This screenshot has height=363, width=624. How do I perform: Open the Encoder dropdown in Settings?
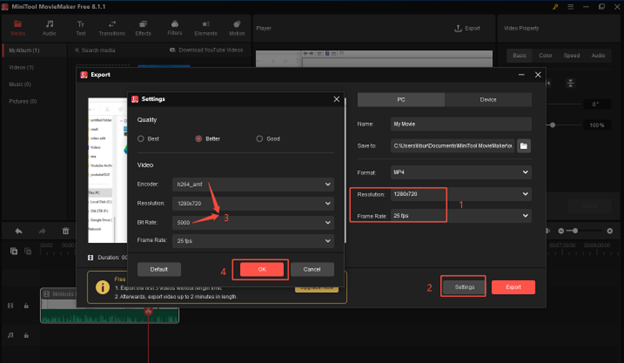click(253, 184)
